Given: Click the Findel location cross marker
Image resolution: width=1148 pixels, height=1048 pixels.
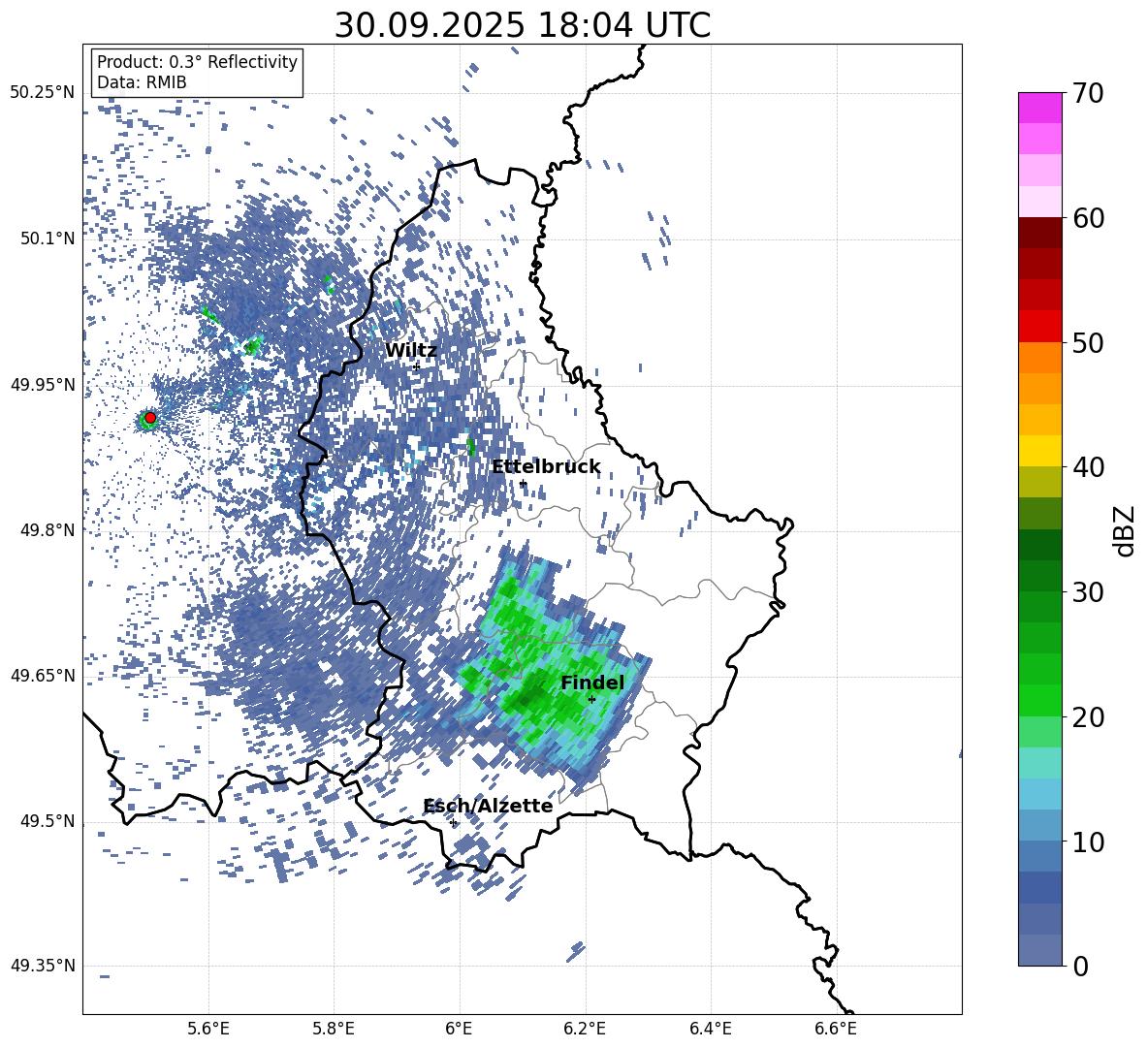Looking at the screenshot, I should click(591, 700).
